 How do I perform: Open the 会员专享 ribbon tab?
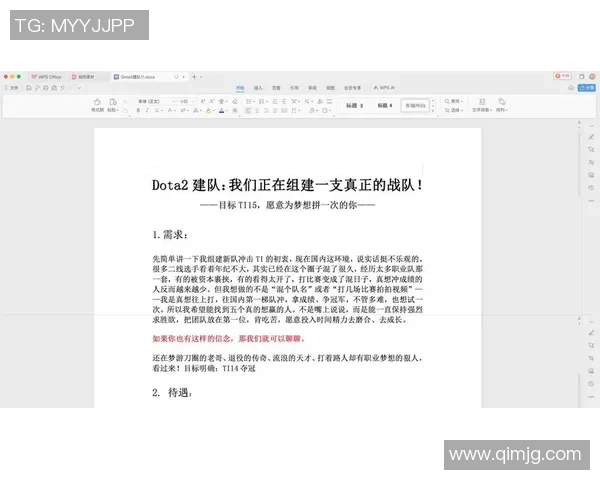tap(352, 88)
